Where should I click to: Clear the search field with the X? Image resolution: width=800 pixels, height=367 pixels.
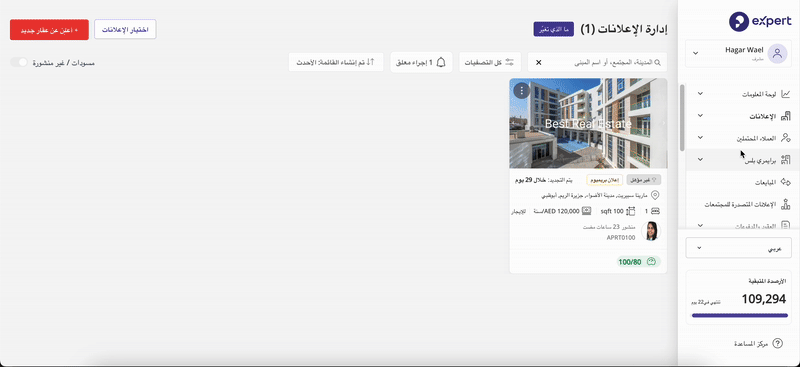[x=538, y=62]
